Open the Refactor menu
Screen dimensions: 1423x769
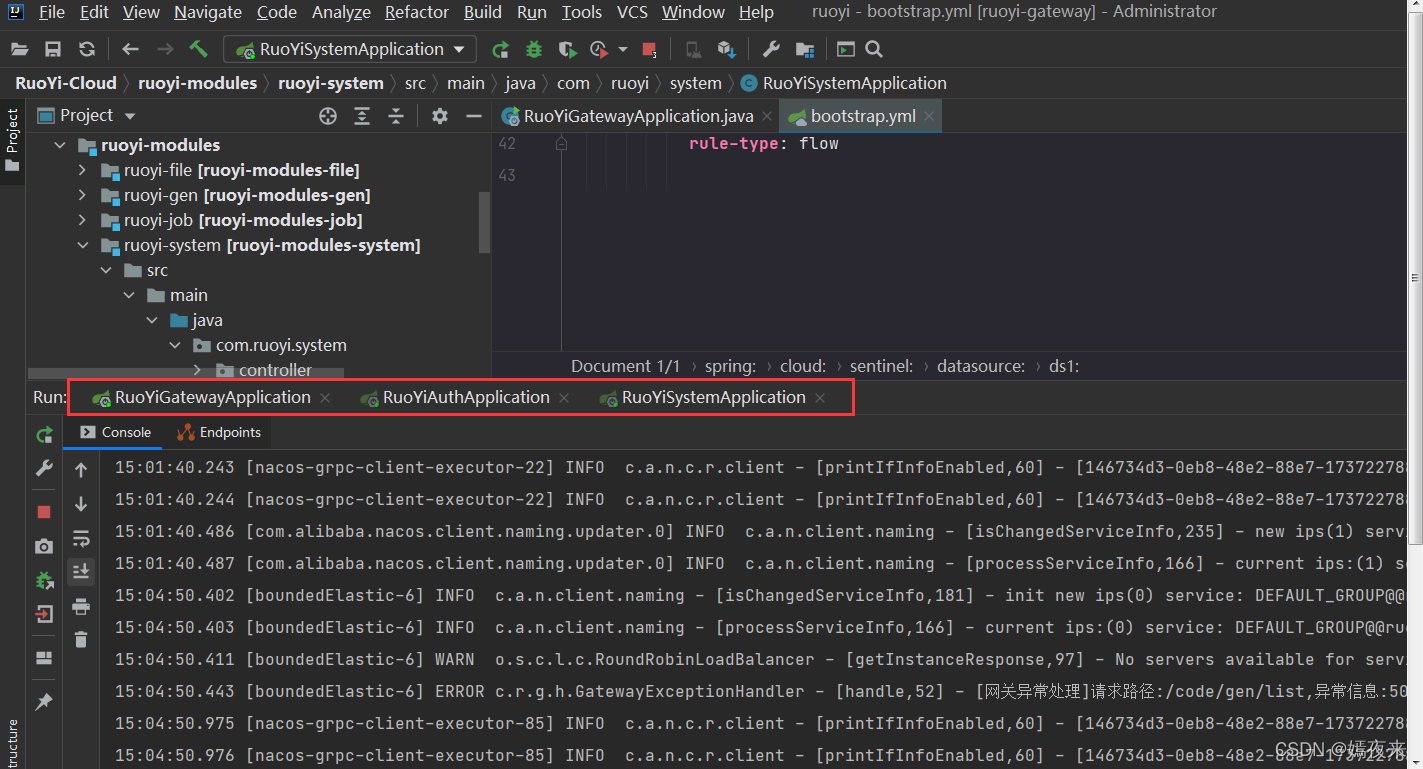click(x=417, y=12)
